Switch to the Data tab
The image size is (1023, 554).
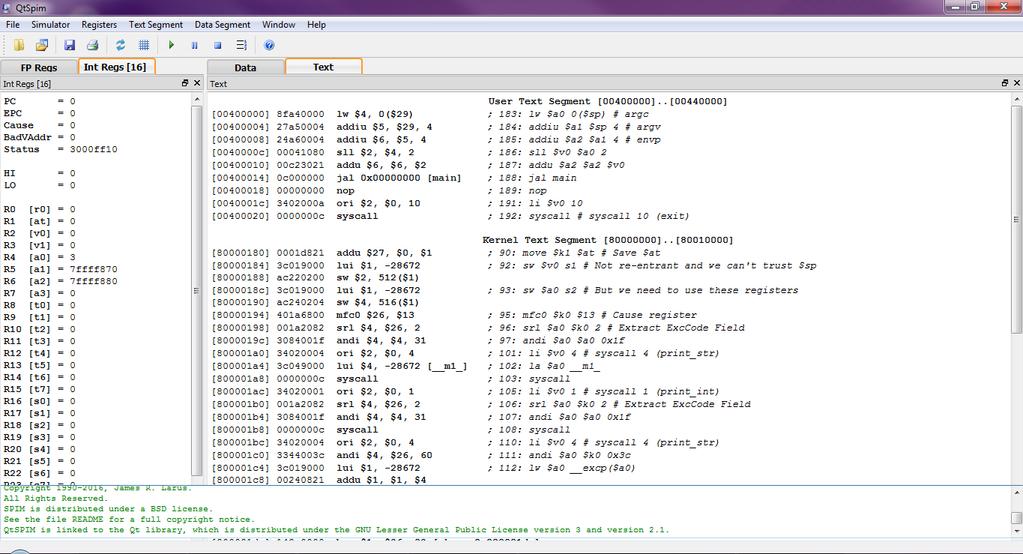coord(245,67)
